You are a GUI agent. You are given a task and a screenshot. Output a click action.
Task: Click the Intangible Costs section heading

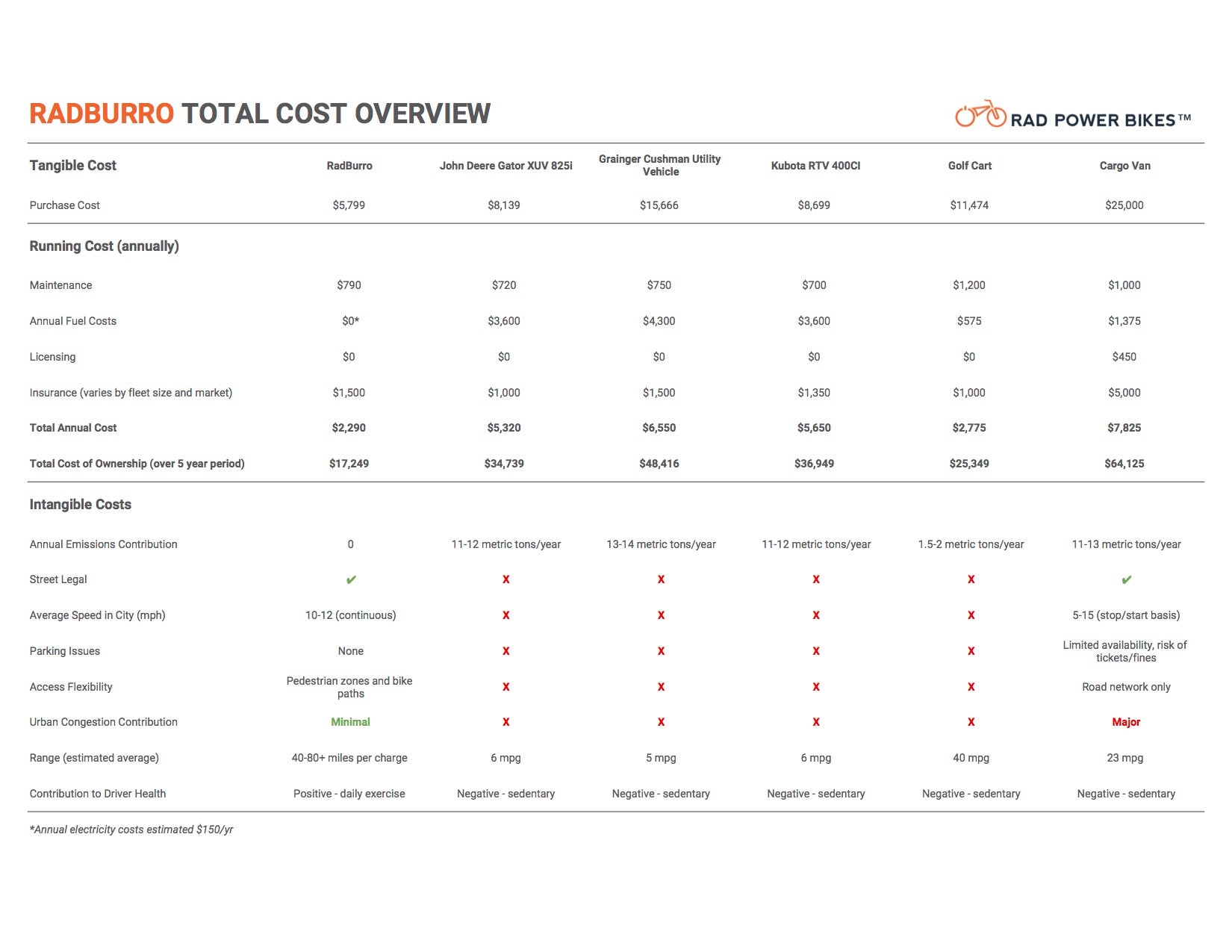pyautogui.click(x=81, y=505)
